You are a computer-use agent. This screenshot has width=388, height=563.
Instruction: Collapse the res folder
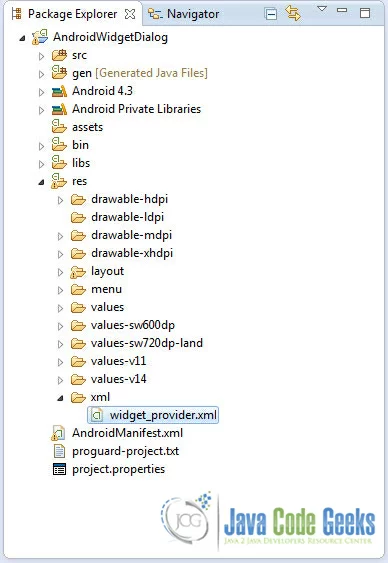(42, 182)
